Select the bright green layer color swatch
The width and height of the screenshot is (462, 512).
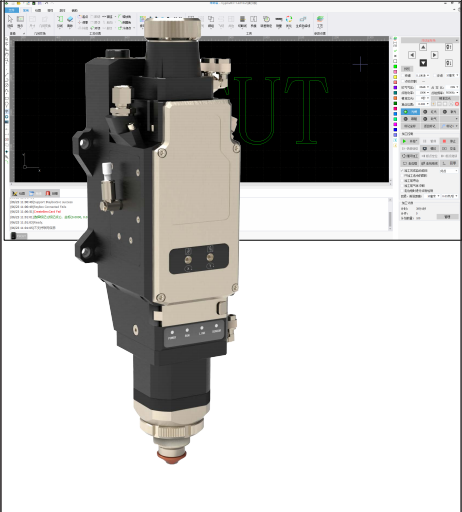tap(395, 67)
